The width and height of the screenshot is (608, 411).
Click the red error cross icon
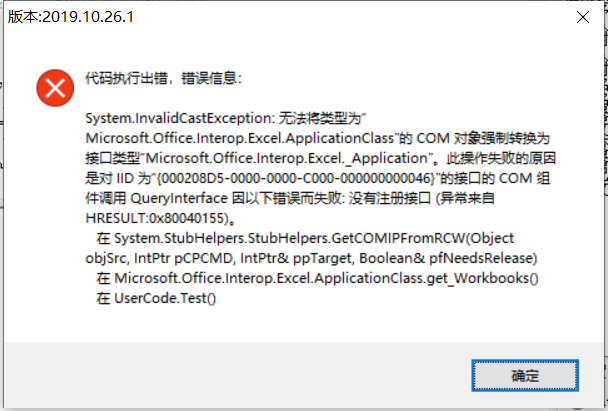coord(55,88)
